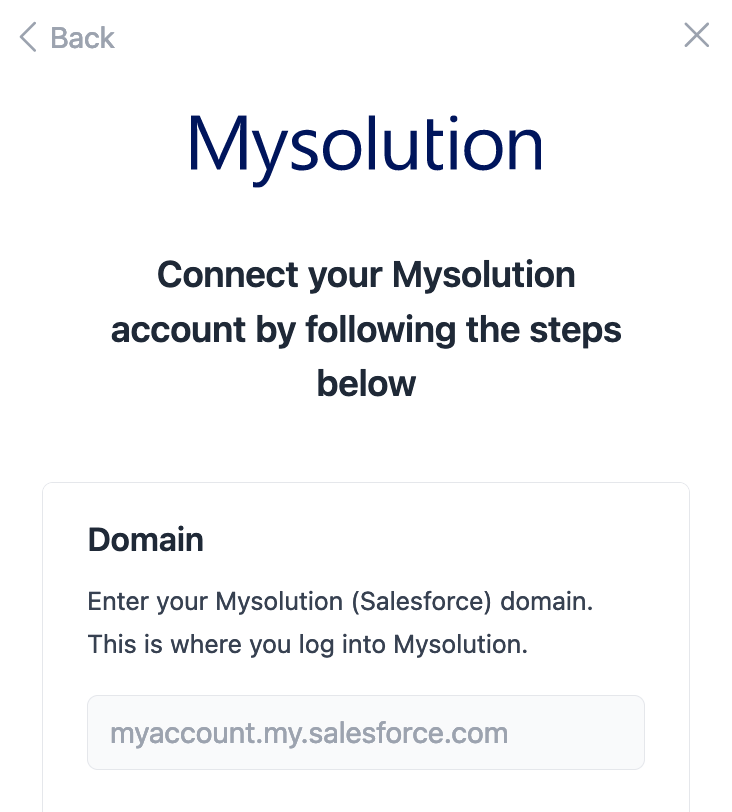Focus the domain input field
Screen dimensions: 732x812
tap(366, 733)
